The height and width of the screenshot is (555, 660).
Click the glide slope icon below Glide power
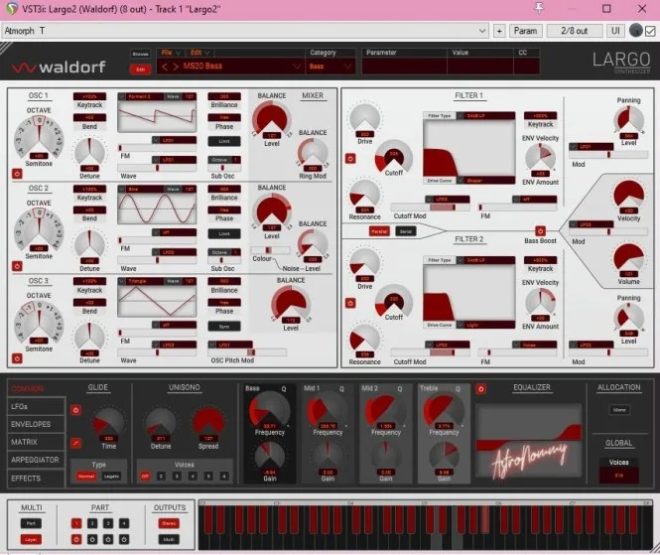[76, 443]
